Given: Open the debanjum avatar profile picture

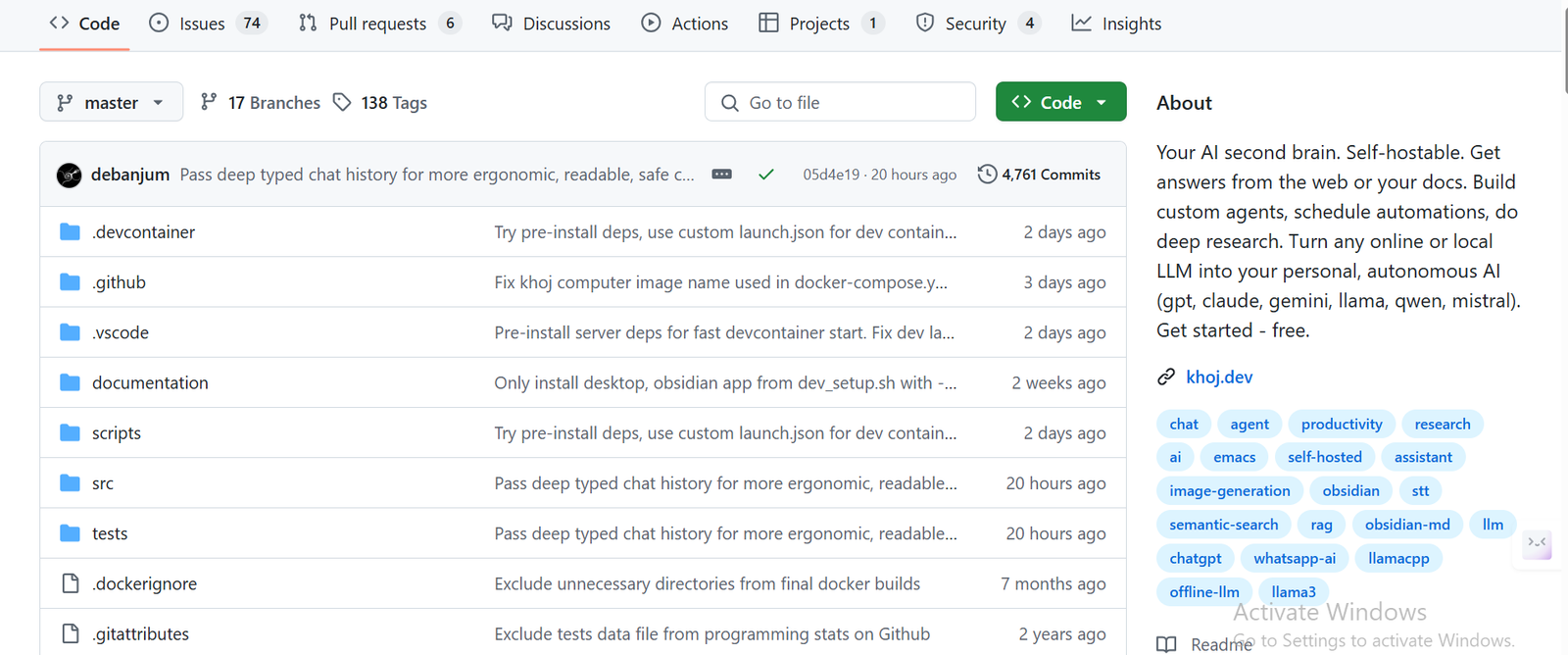Looking at the screenshot, I should click(69, 175).
